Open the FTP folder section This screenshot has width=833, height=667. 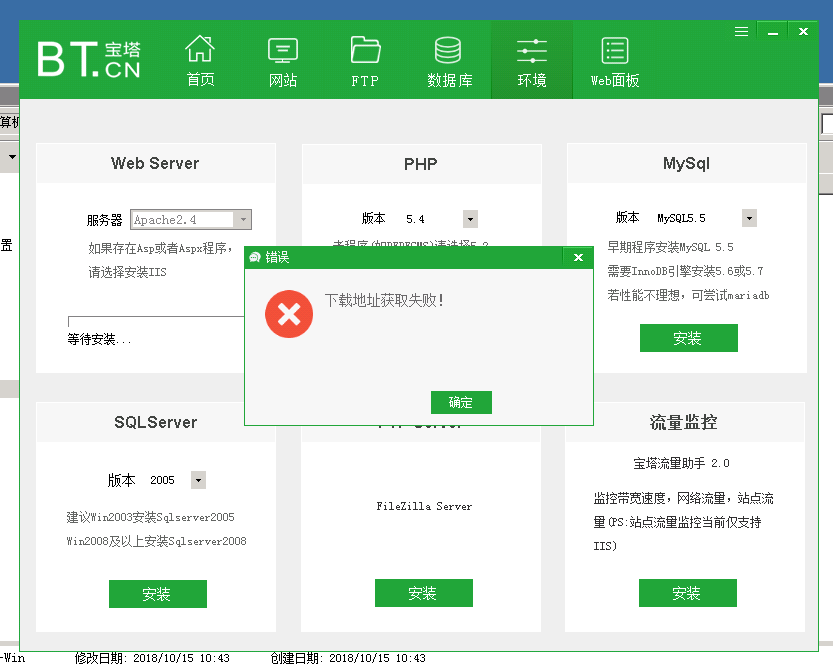(x=365, y=62)
